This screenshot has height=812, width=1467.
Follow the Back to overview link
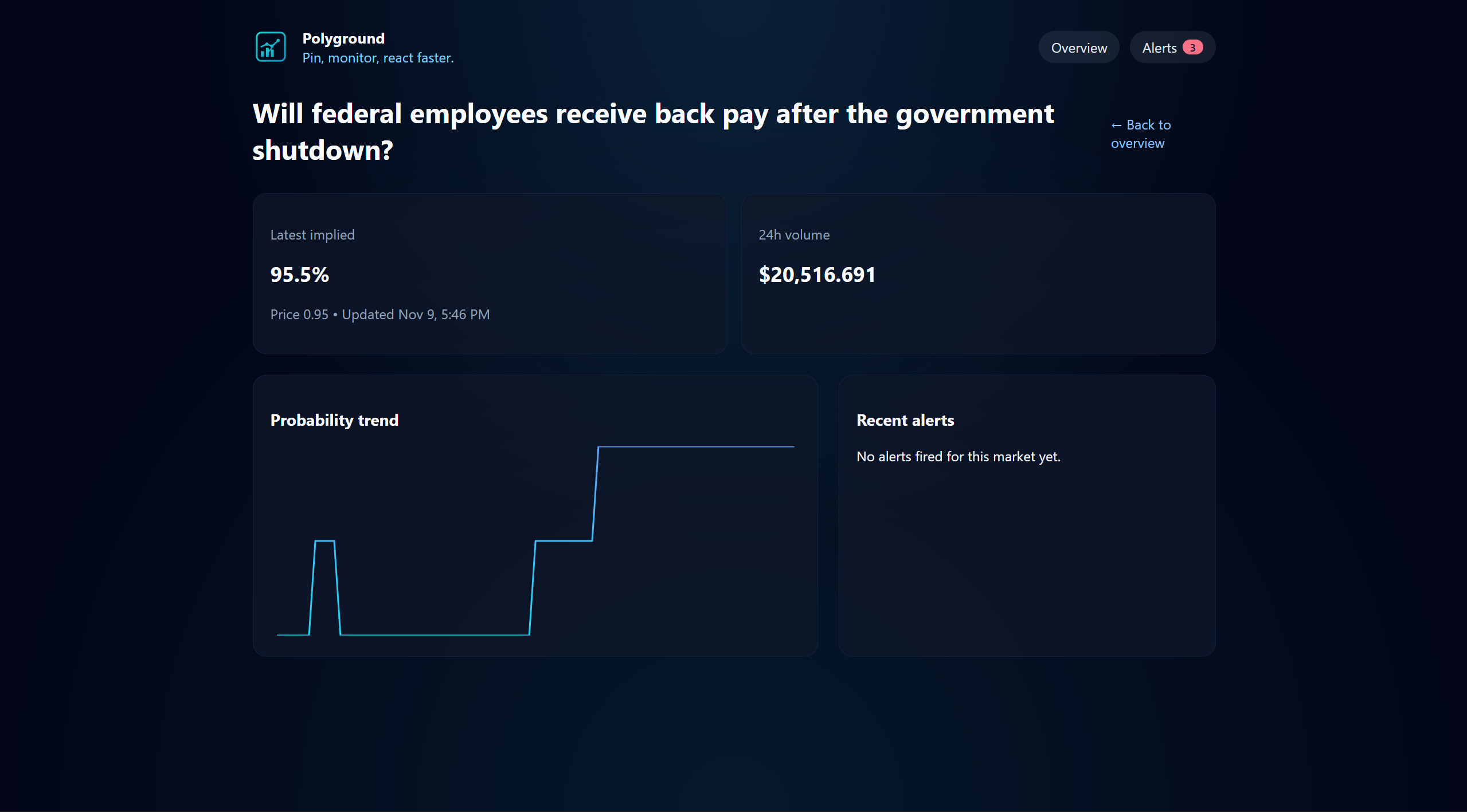pos(1140,134)
